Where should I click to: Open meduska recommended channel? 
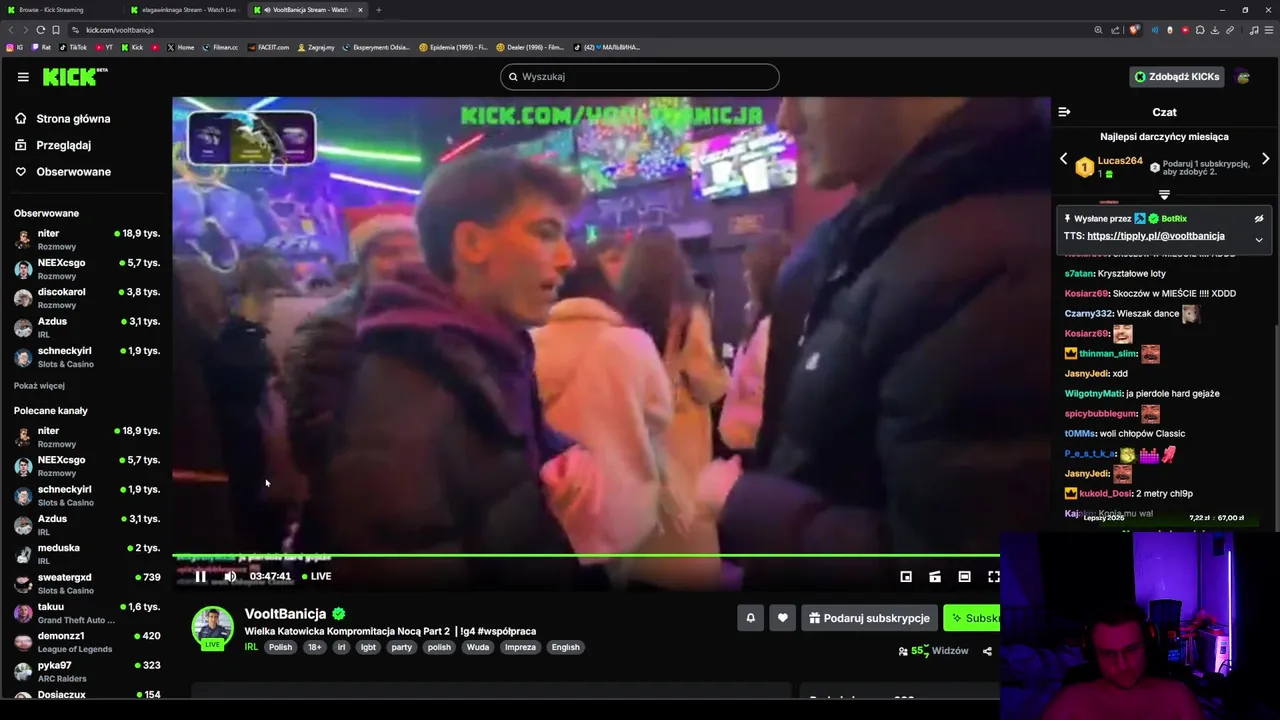(x=86, y=554)
